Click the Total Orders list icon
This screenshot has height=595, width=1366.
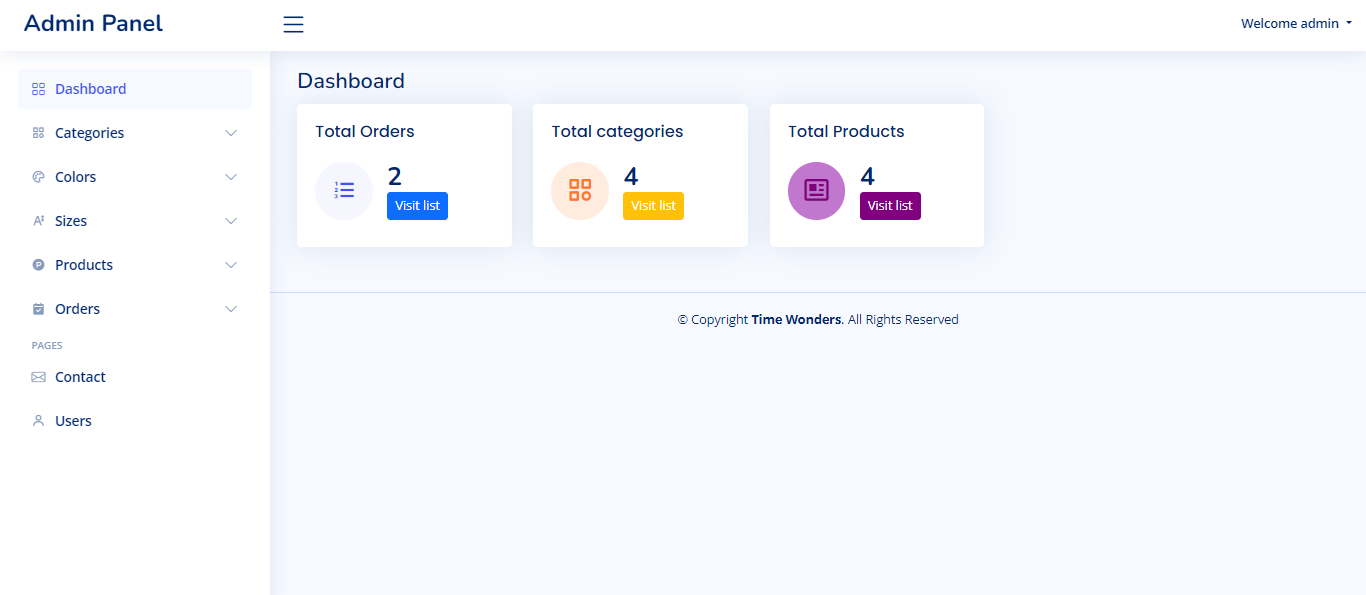(x=344, y=190)
